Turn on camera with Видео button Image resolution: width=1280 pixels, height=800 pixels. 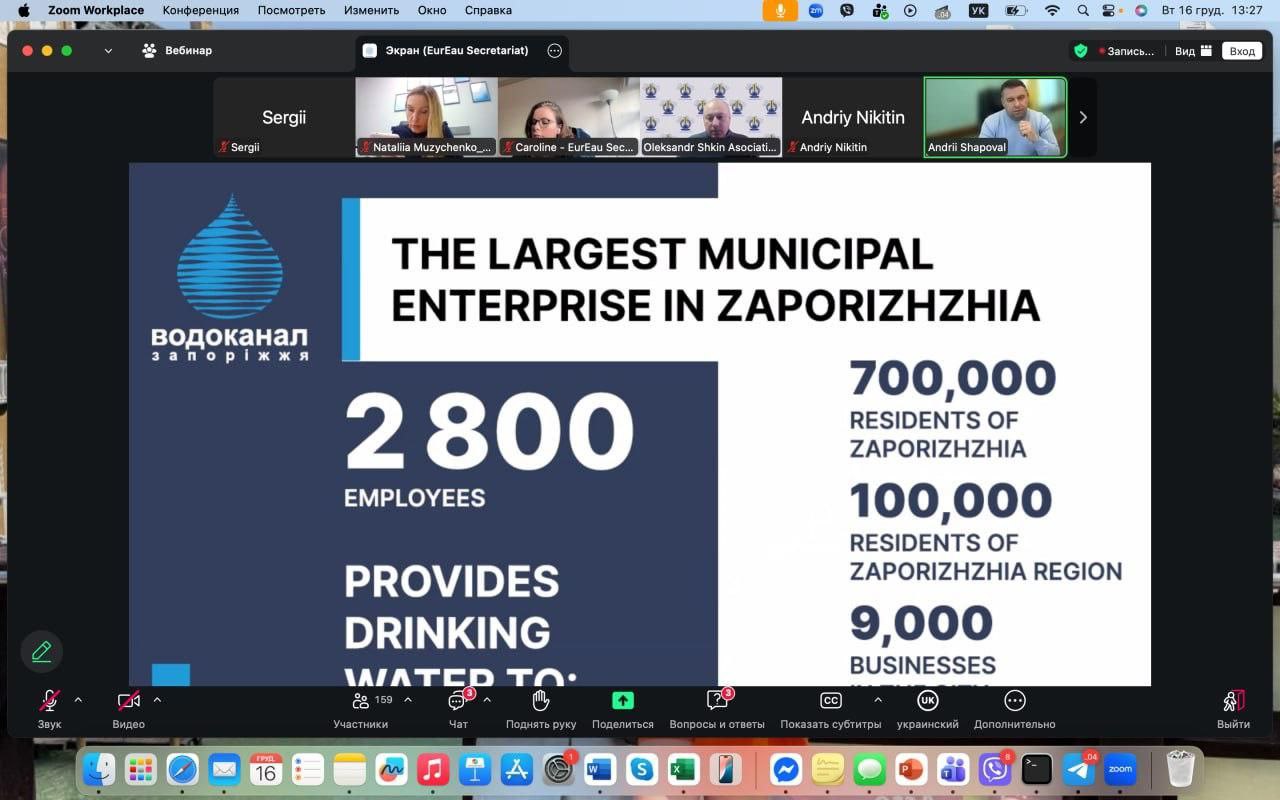tap(128, 702)
